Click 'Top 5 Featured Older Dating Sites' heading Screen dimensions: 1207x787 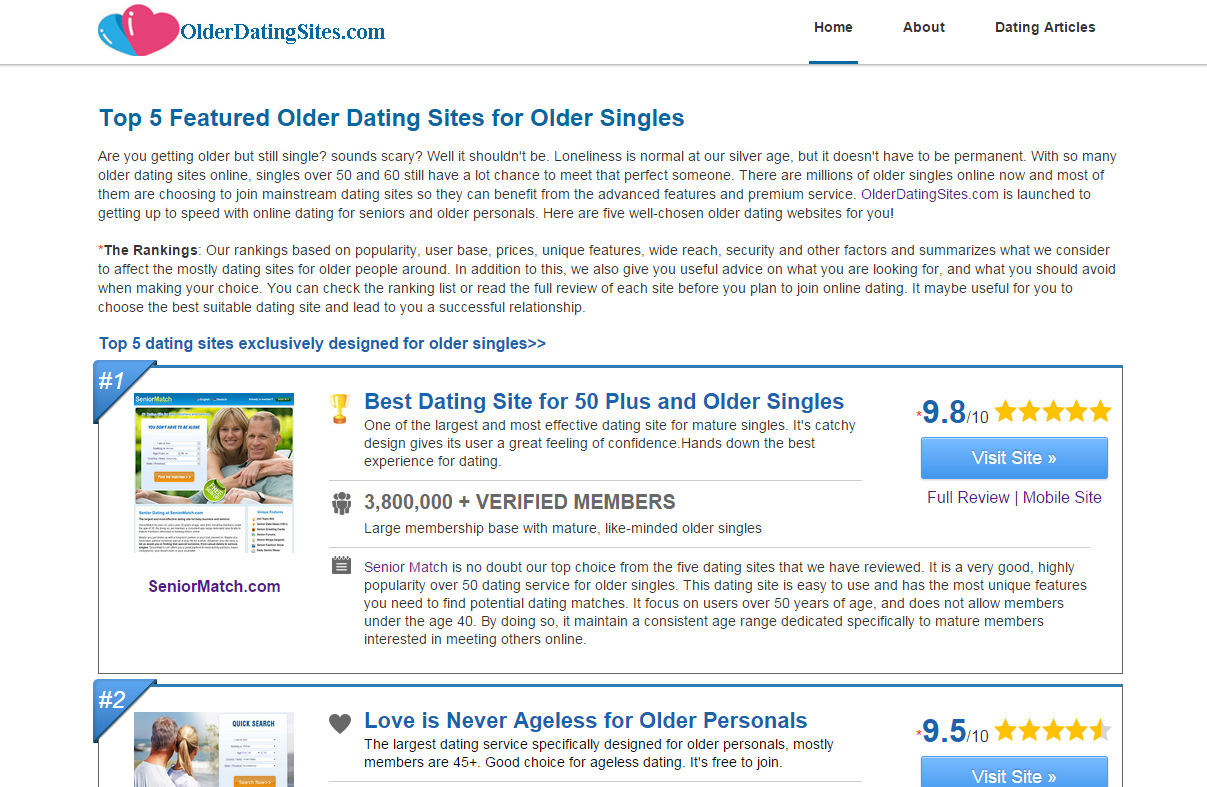point(392,118)
